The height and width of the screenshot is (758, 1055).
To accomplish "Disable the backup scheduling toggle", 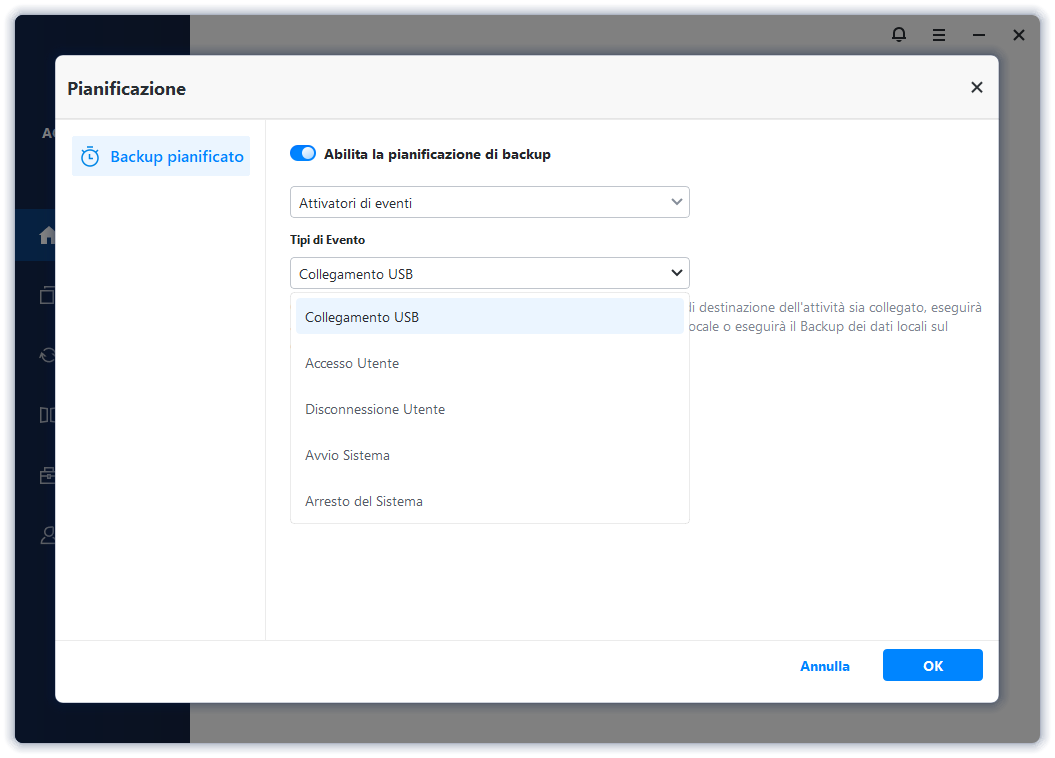I will click(x=302, y=154).
